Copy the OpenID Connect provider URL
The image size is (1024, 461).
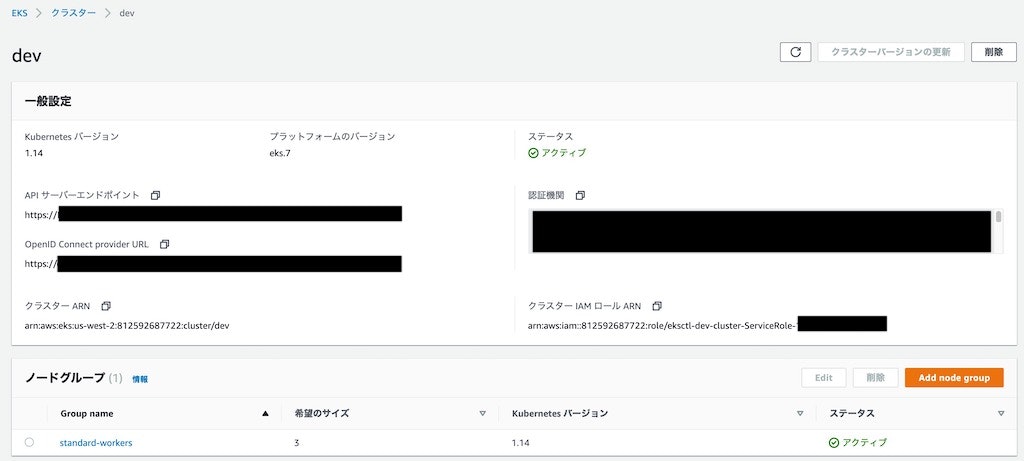pos(165,244)
